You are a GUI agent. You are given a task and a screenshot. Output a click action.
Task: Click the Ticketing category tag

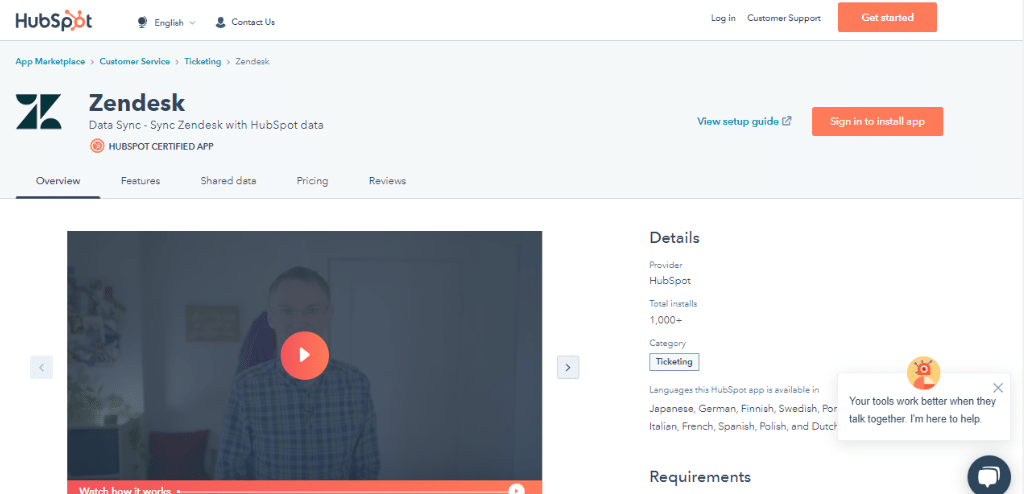[x=674, y=361]
